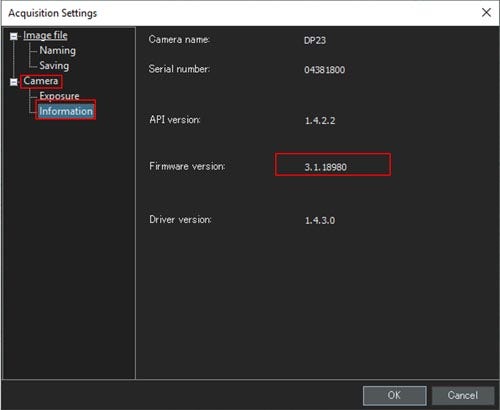
Task: Collapse the Camera tree node
Action: click(x=14, y=82)
